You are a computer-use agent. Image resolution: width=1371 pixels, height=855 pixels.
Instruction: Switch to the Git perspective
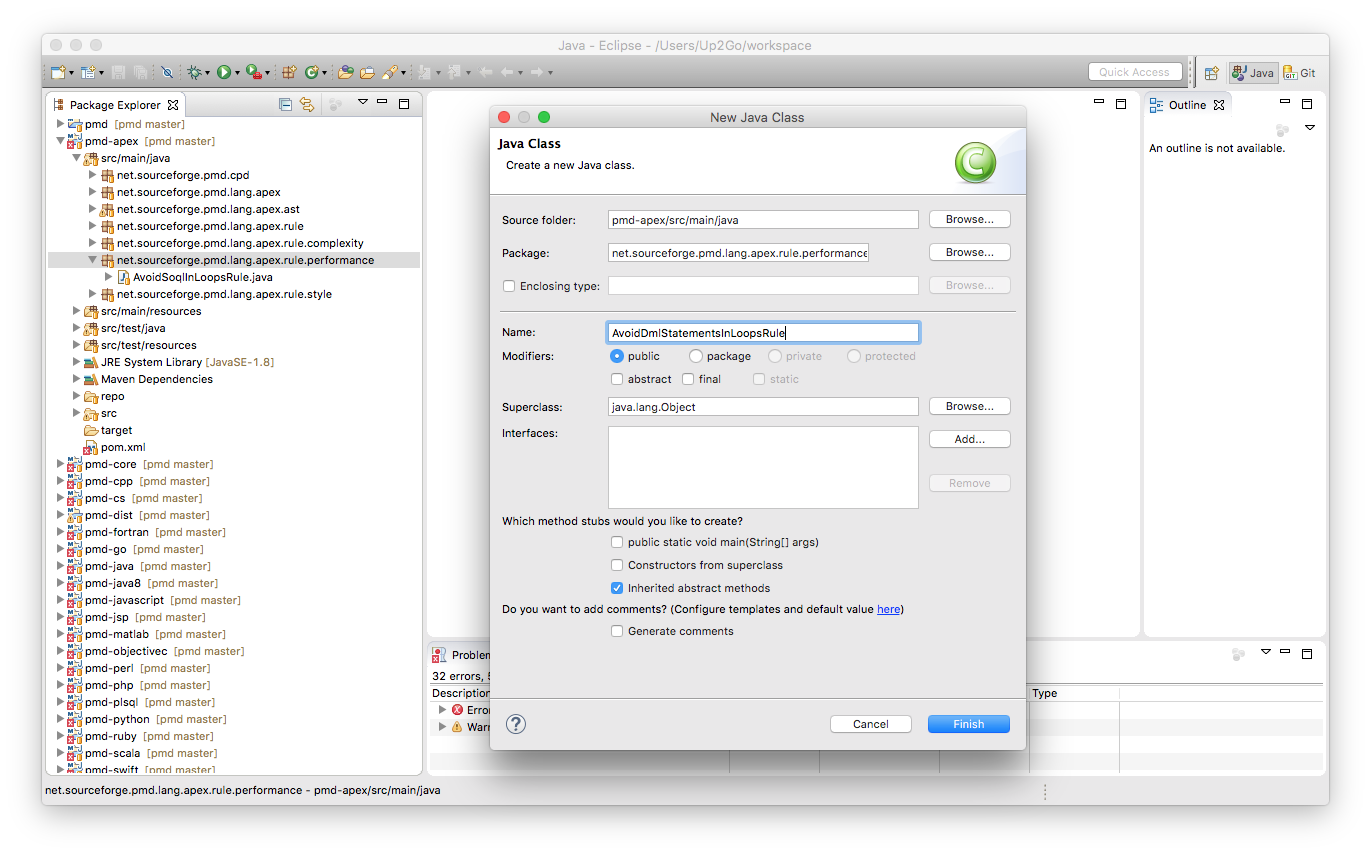1300,73
